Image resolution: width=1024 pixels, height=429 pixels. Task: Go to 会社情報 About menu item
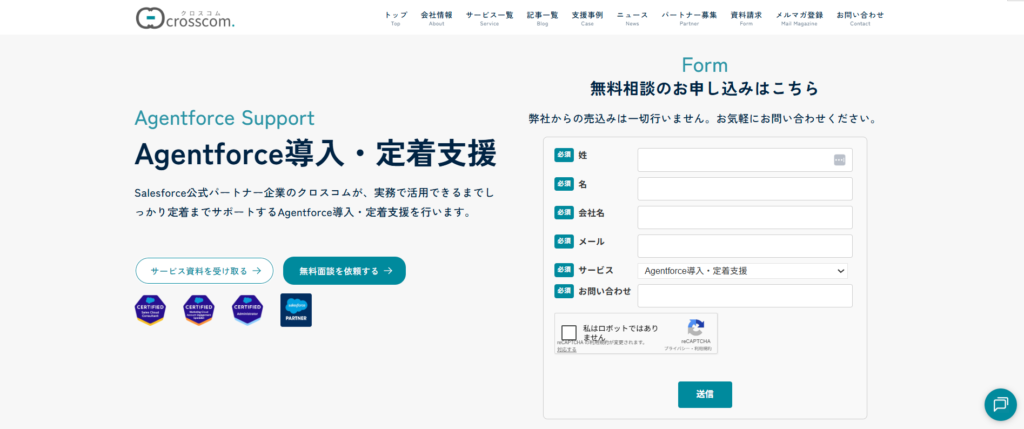[x=436, y=18]
